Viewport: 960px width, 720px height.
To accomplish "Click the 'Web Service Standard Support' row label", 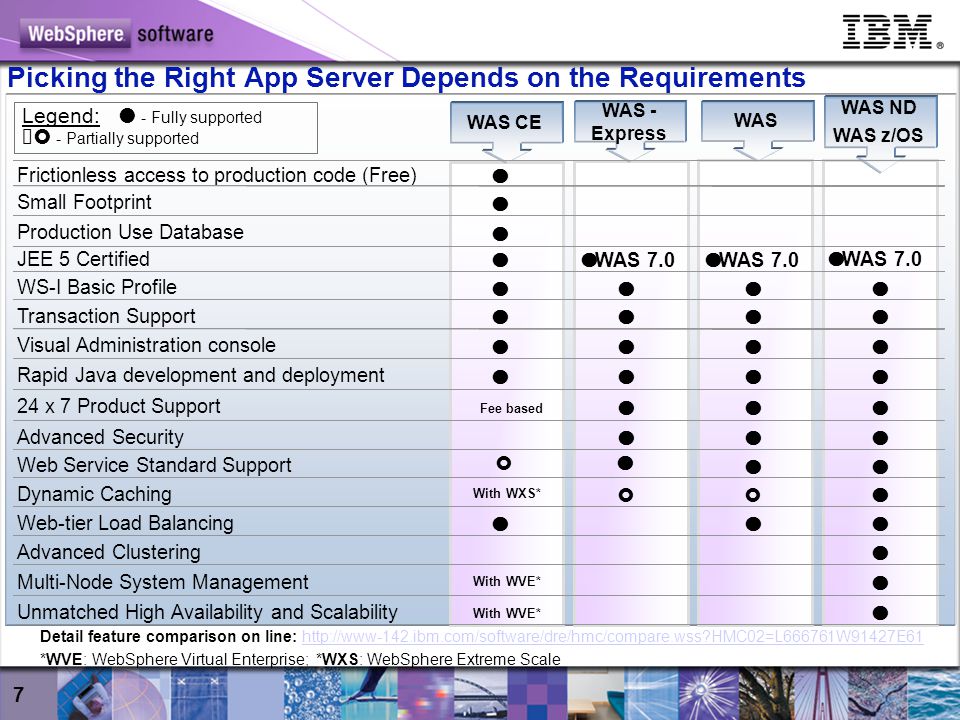I will [x=154, y=465].
